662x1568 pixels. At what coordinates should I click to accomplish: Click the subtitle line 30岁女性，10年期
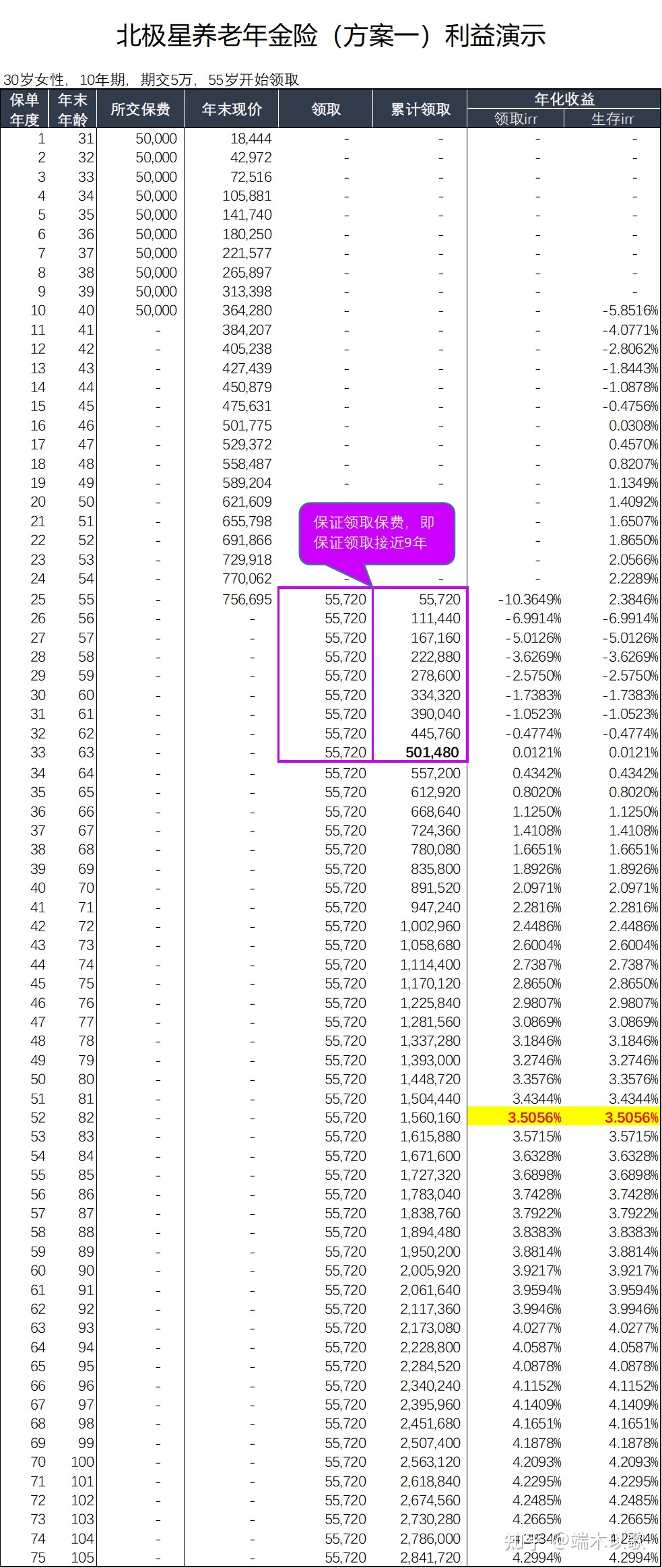click(x=151, y=80)
